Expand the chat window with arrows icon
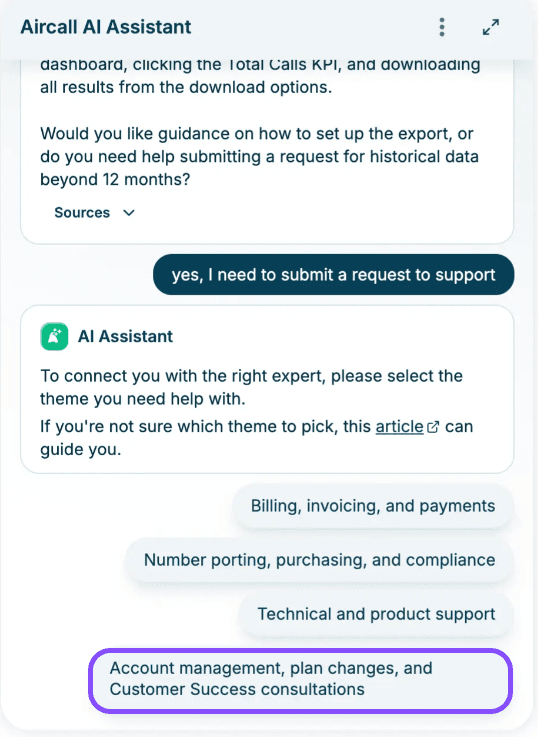Screen dimensions: 538x737 point(491,27)
